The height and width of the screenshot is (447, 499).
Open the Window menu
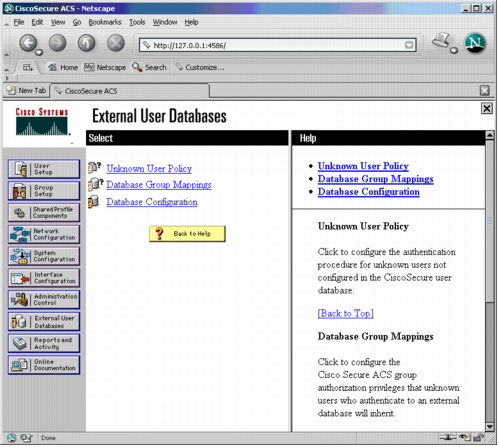tap(165, 22)
